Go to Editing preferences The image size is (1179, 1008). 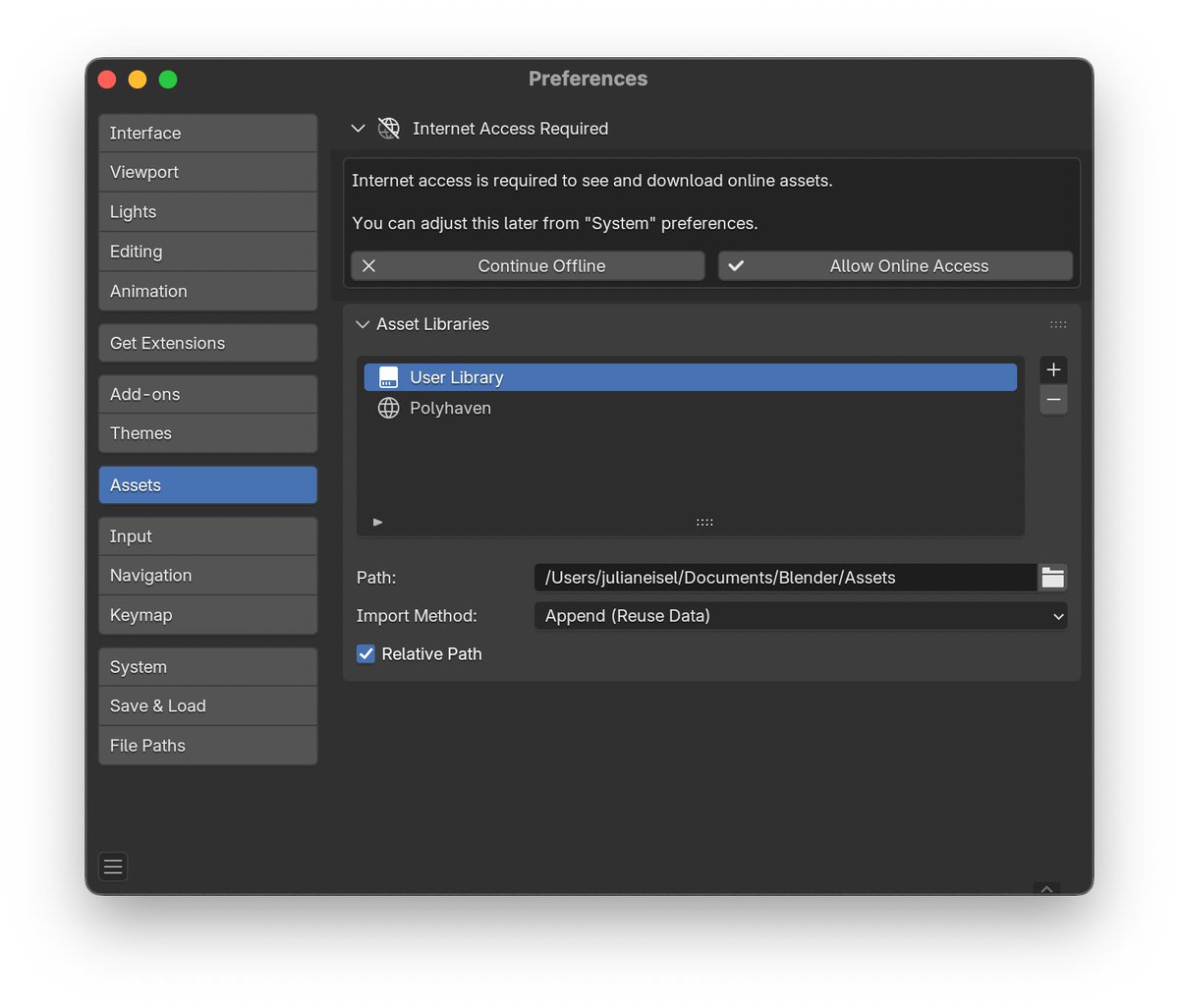(x=208, y=252)
